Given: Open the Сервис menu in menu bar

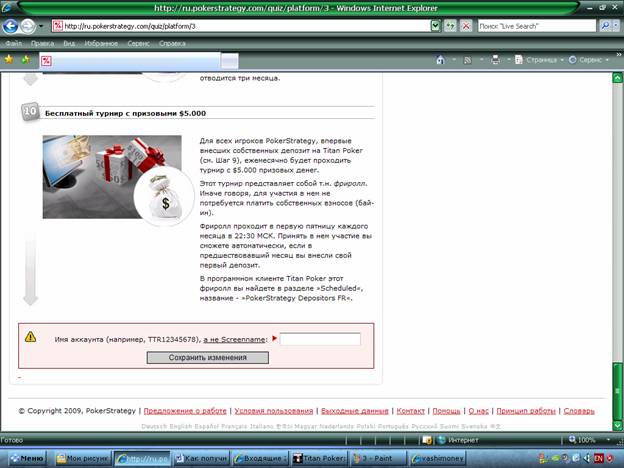Looking at the screenshot, I should (138, 43).
